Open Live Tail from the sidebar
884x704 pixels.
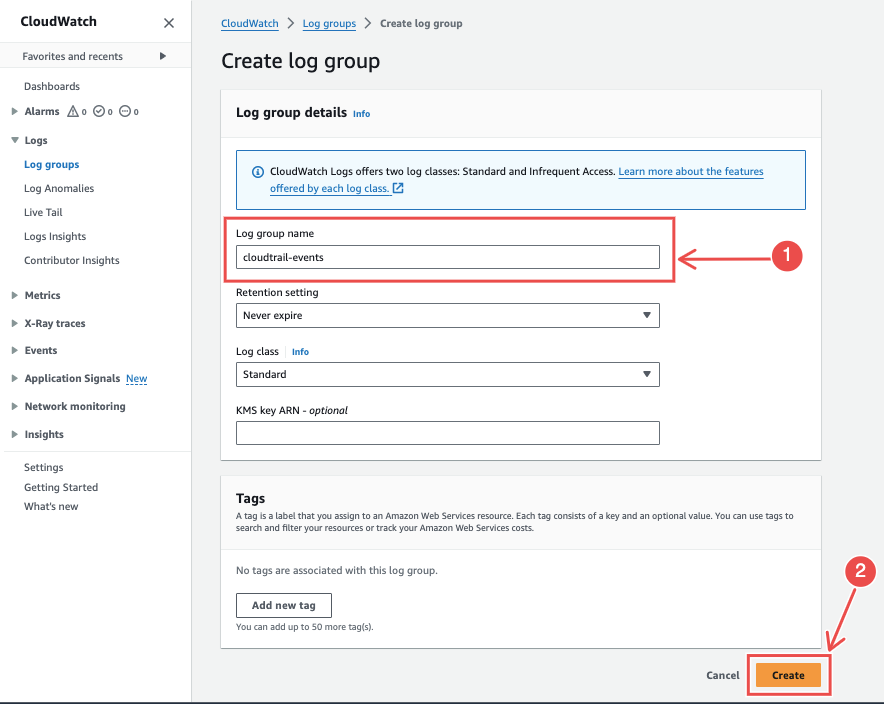pos(42,212)
